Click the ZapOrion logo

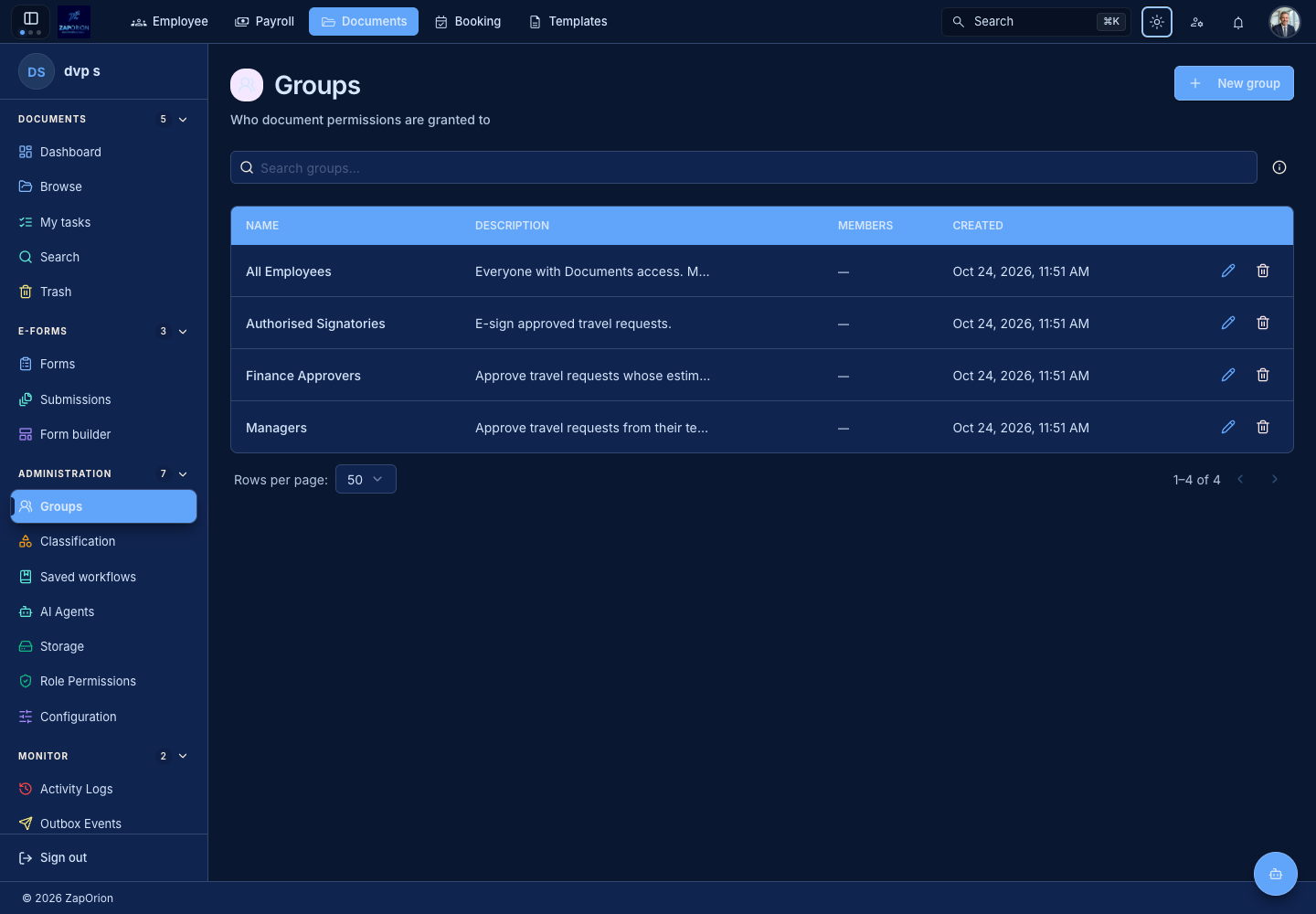coord(74,21)
